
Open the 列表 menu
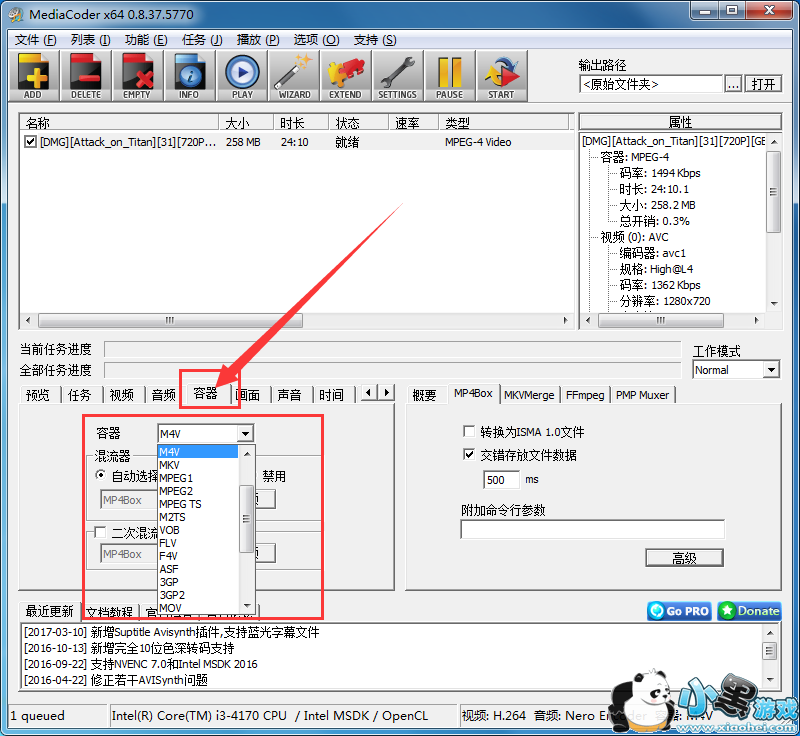[90, 40]
